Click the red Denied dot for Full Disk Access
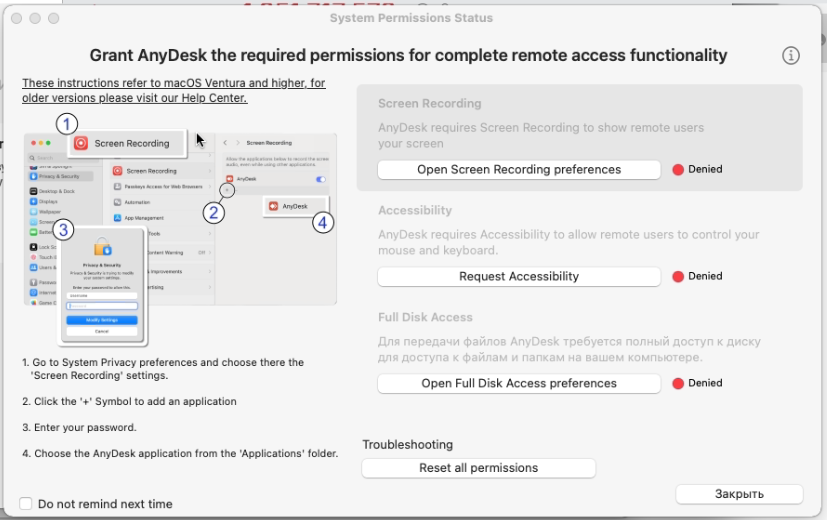 point(677,384)
